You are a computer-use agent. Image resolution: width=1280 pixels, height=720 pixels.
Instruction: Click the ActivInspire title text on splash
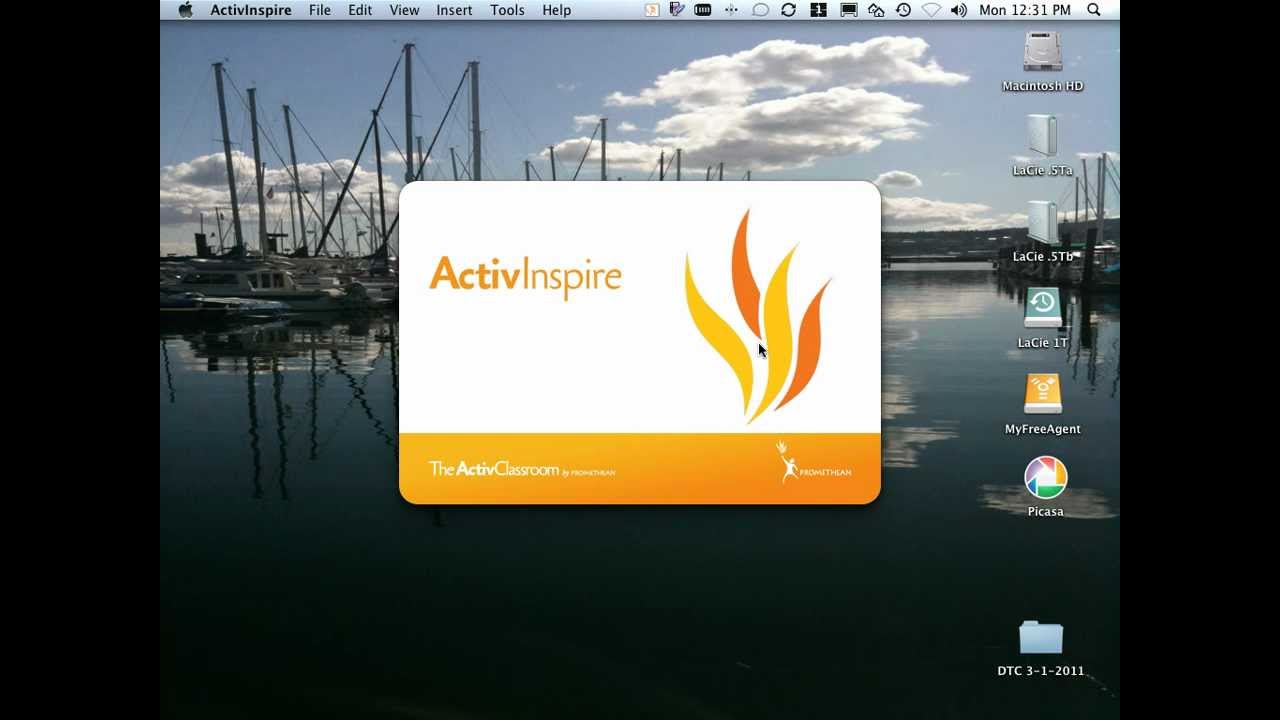pos(525,277)
